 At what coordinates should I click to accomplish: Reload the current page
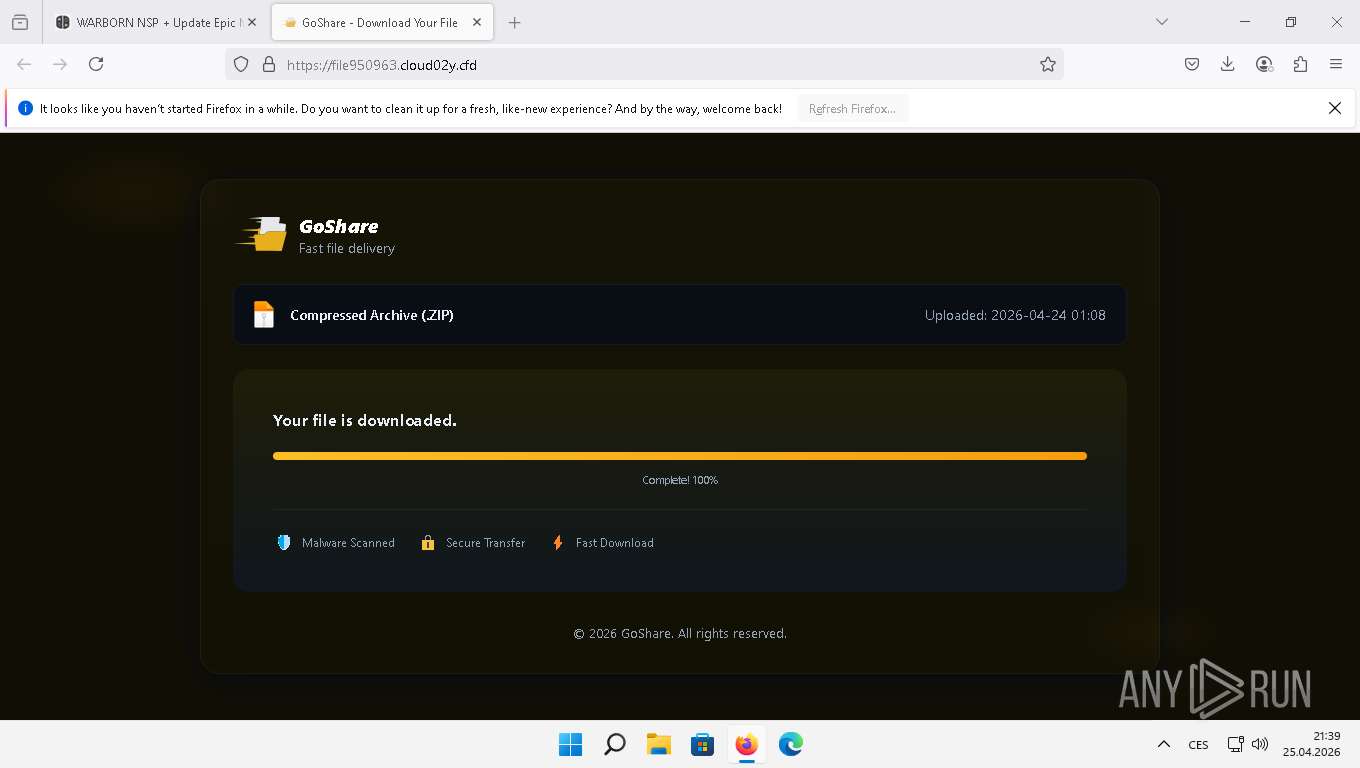pos(96,64)
